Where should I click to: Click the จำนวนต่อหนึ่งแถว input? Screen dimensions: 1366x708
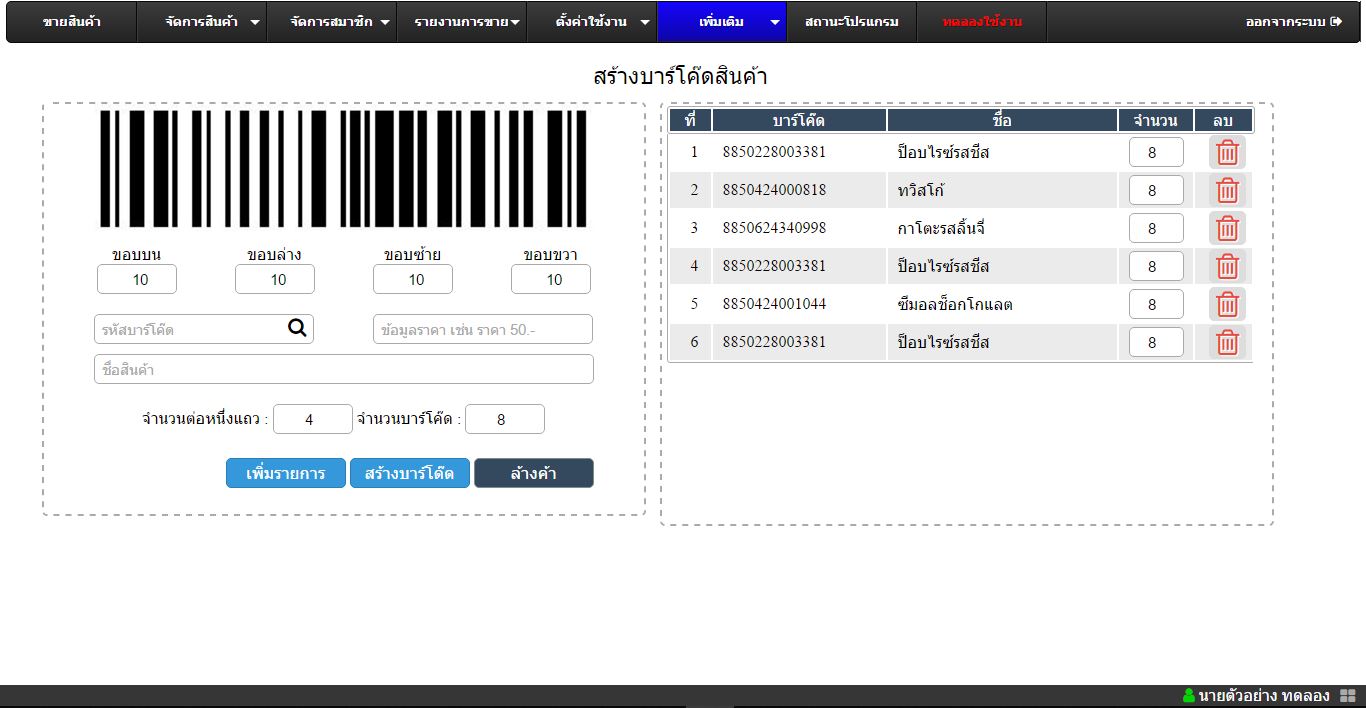(313, 419)
